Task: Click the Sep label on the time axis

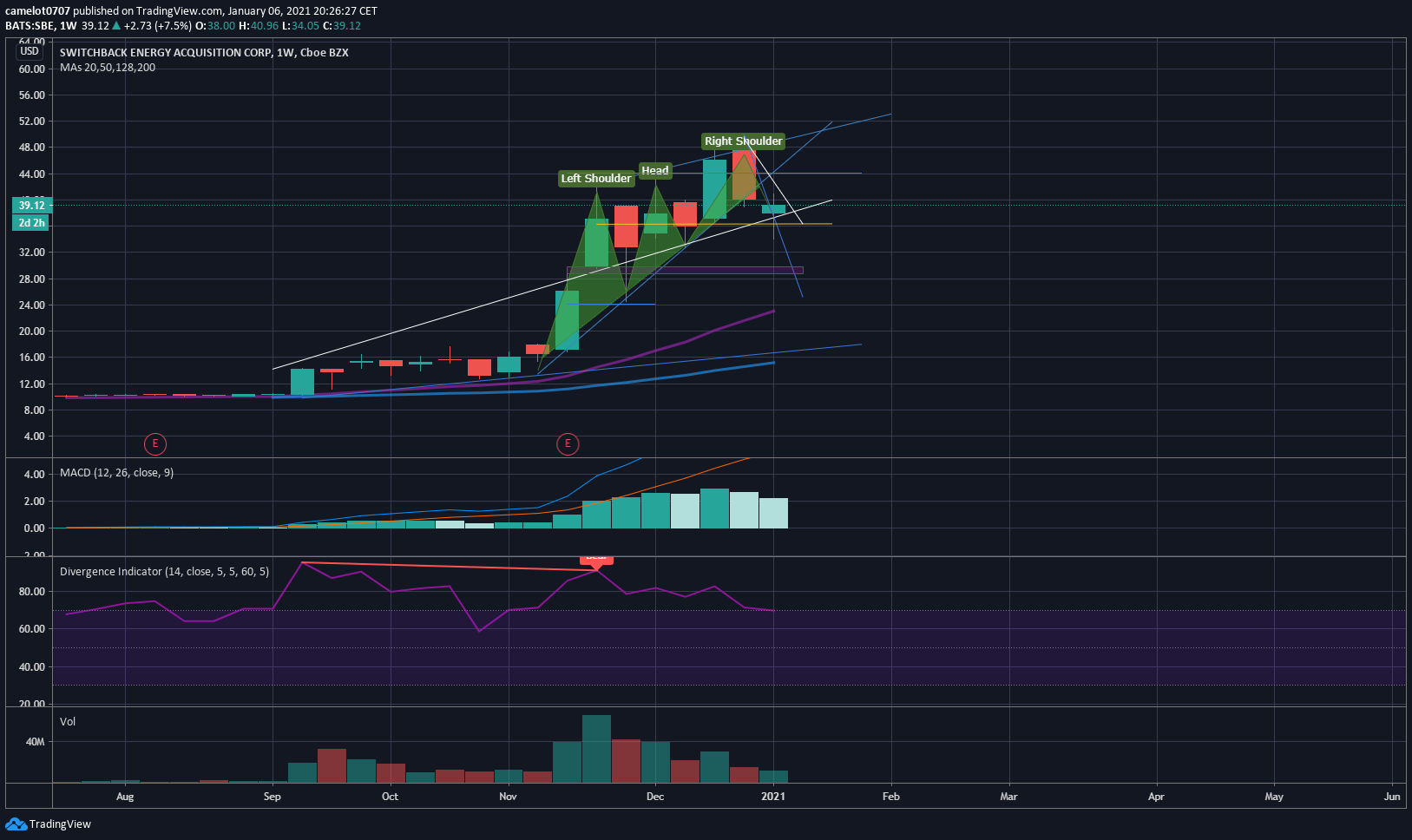Action: 273,797
